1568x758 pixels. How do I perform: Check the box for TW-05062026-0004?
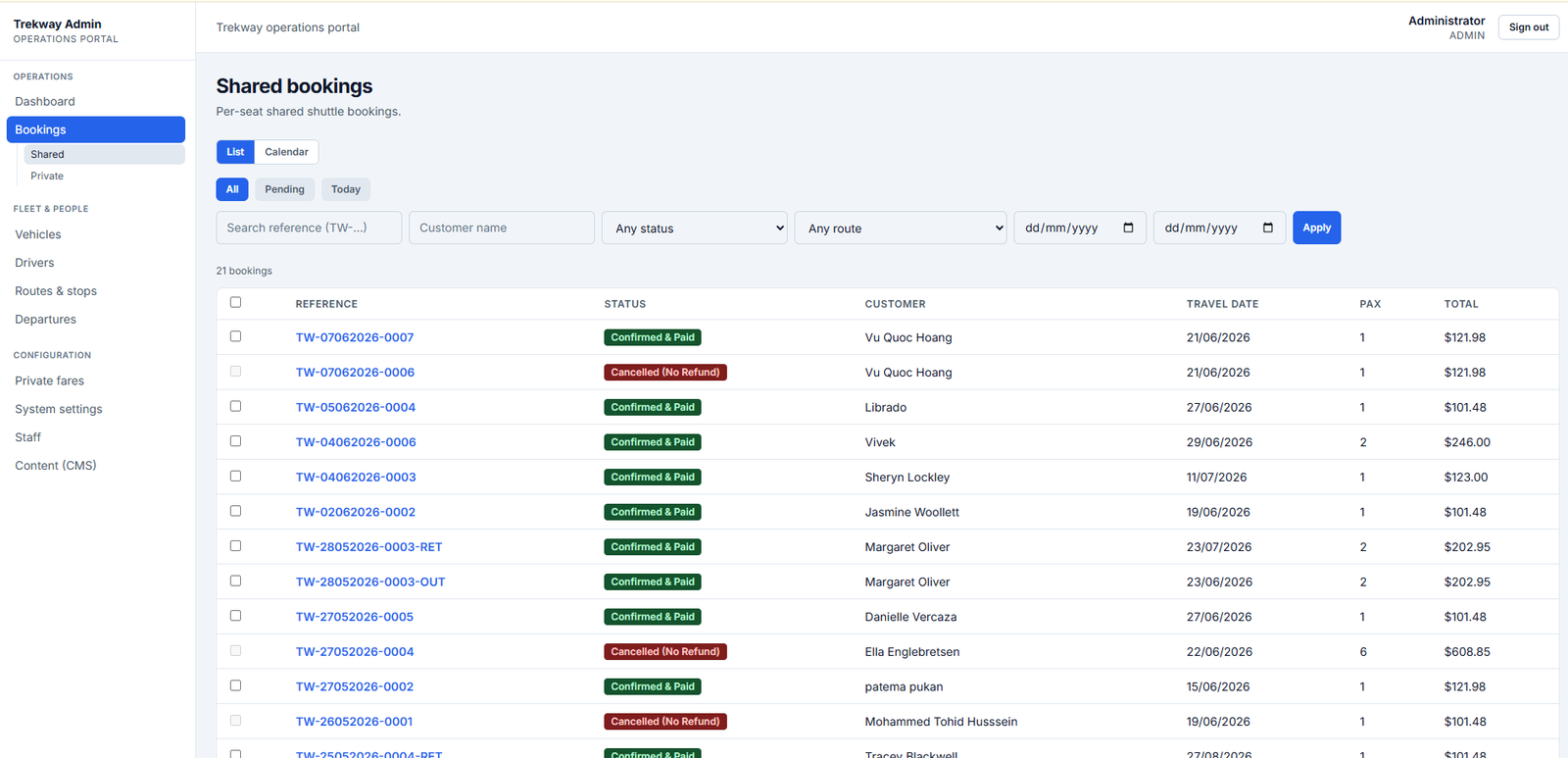pyautogui.click(x=235, y=406)
